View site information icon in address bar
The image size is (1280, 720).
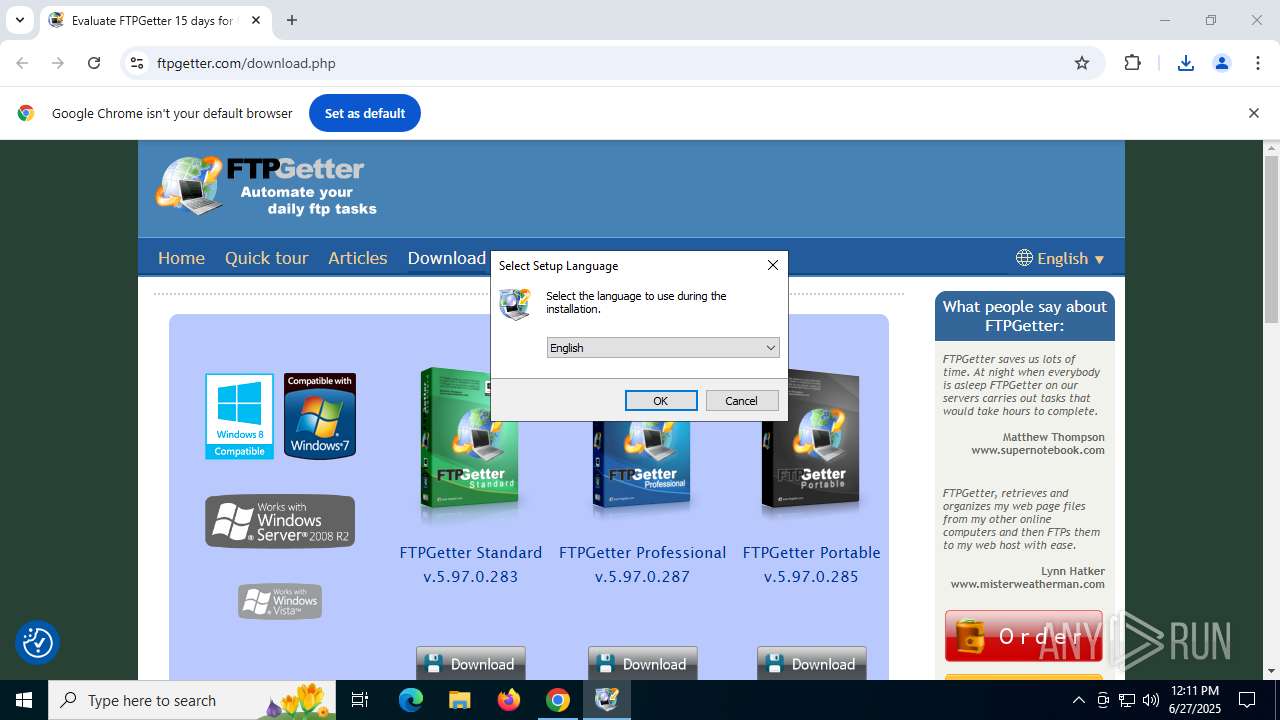[137, 63]
